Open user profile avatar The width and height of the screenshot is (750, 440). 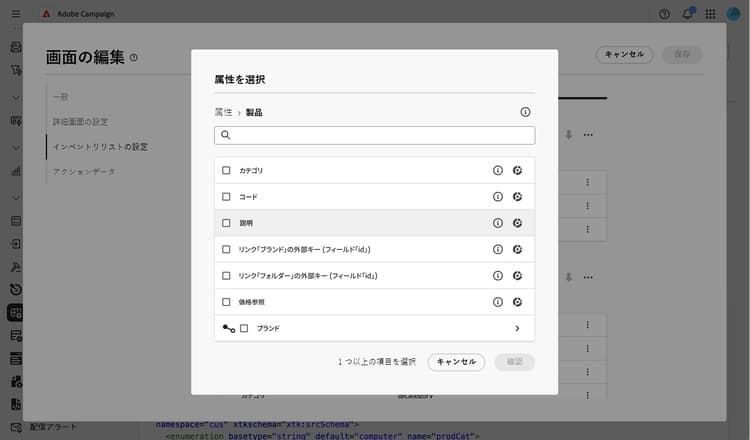(733, 14)
